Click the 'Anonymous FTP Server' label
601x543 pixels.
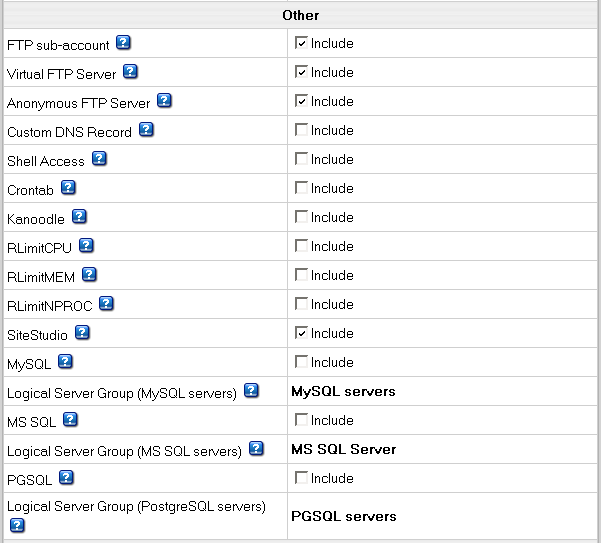79,103
